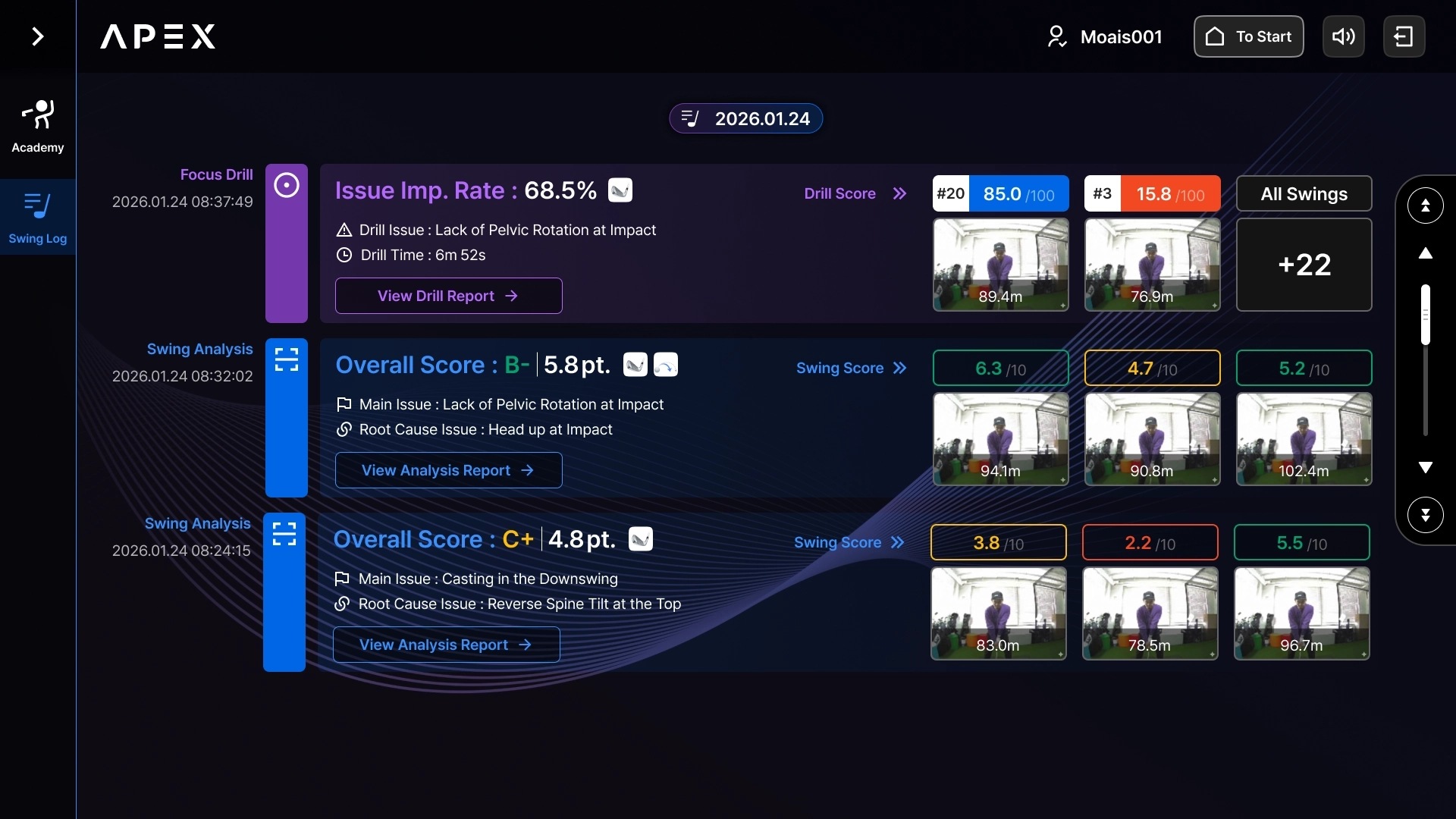
Task: Open the Swing Log tab
Action: (37, 218)
